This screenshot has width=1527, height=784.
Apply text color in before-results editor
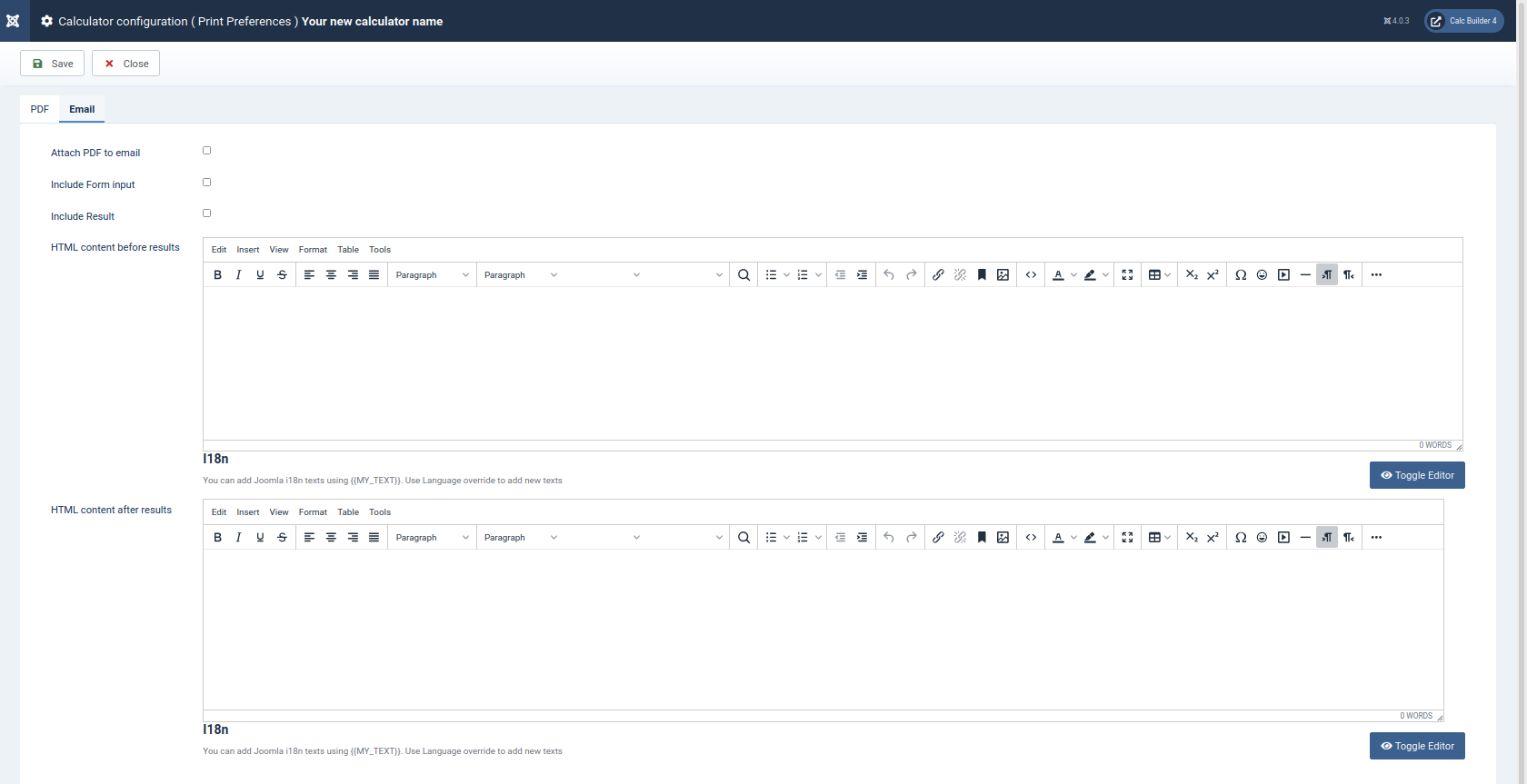coord(1058,274)
